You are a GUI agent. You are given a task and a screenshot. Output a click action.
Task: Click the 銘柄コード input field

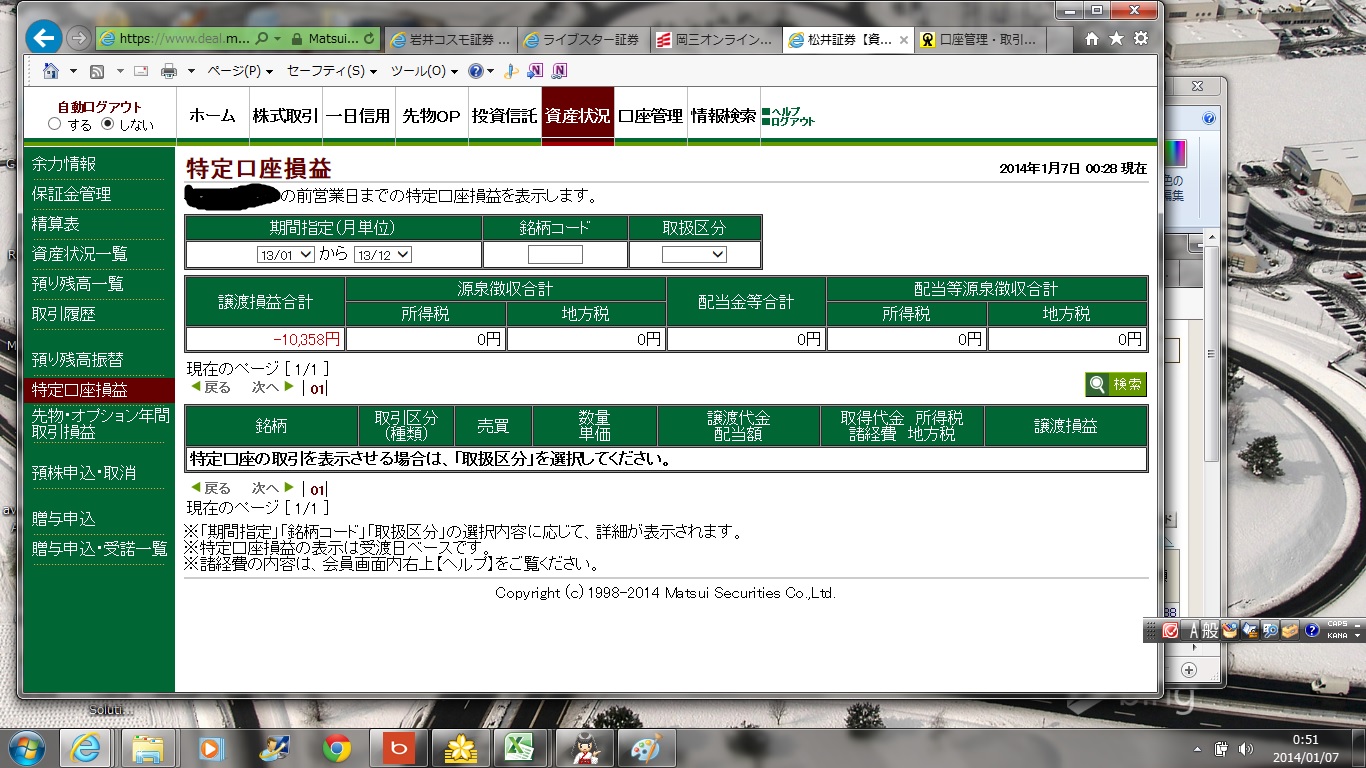(x=555, y=255)
